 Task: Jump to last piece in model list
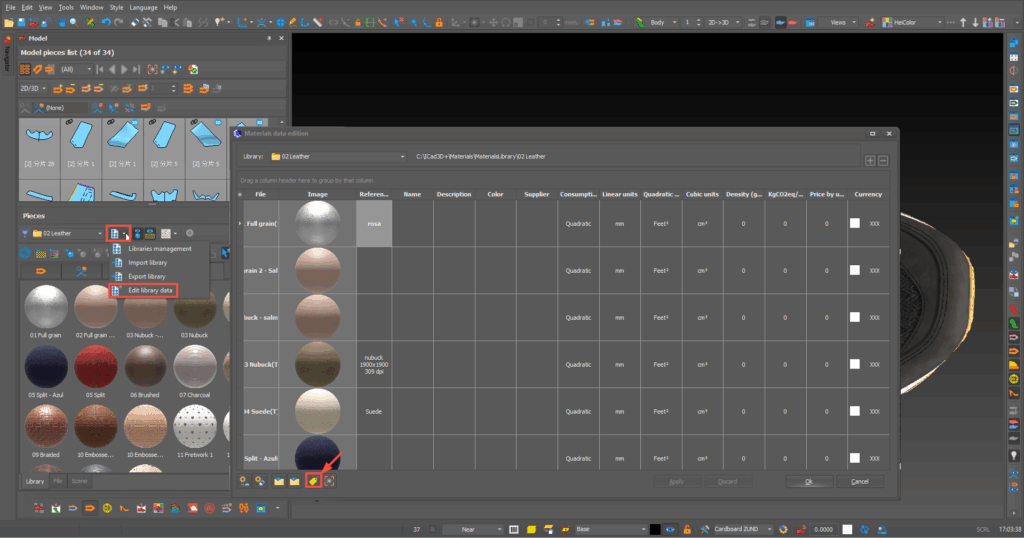pos(137,69)
